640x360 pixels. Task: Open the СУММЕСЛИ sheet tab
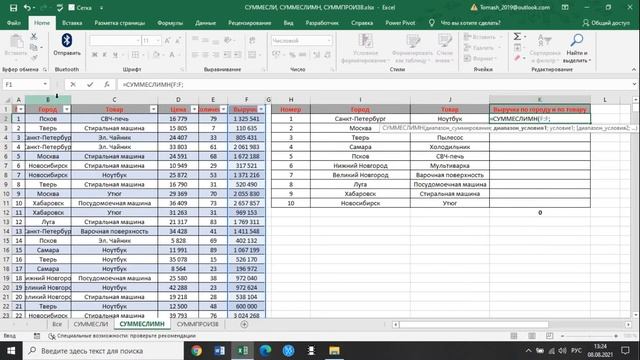(91, 324)
